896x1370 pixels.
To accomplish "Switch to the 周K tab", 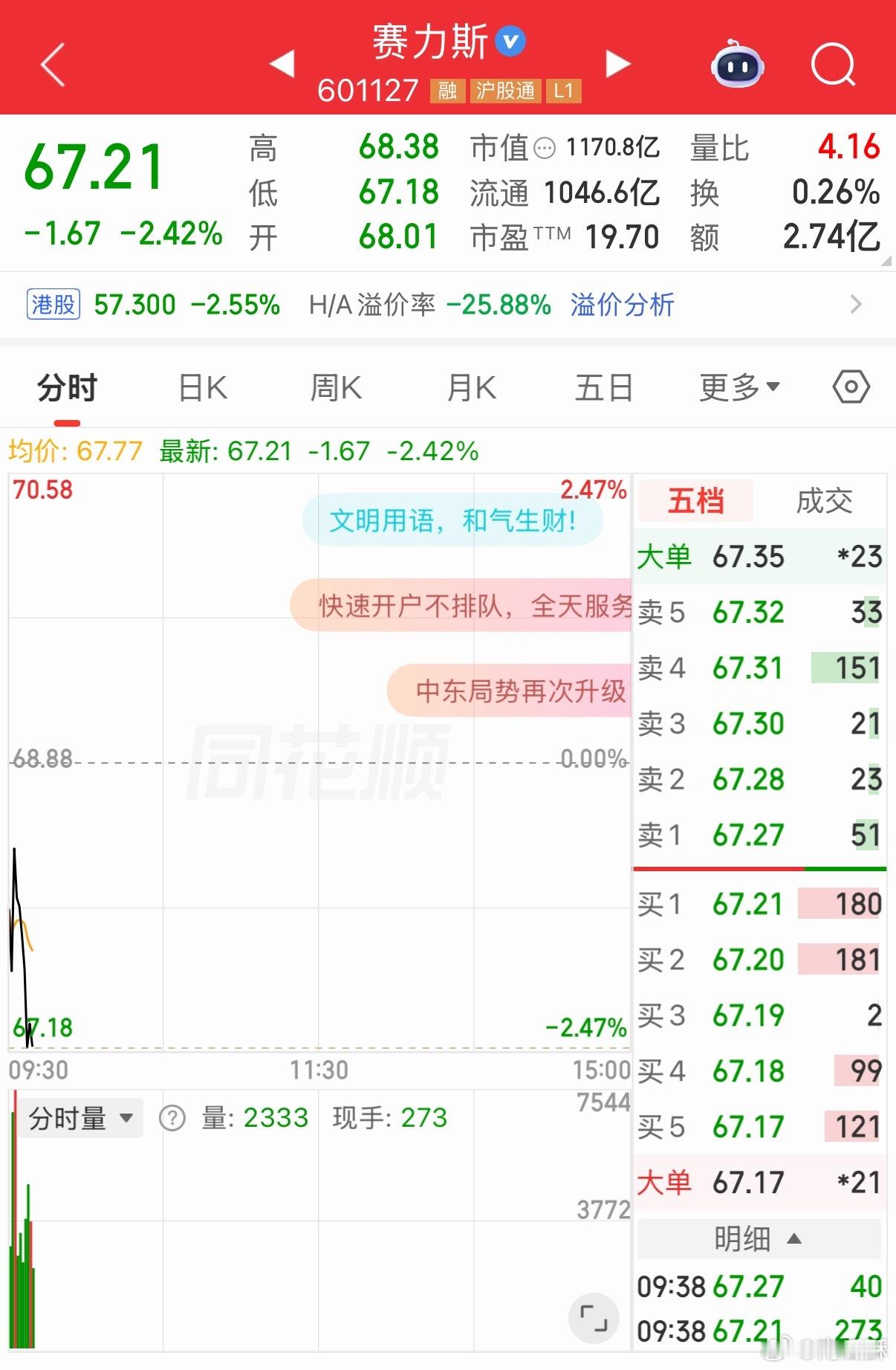I will tap(336, 388).
